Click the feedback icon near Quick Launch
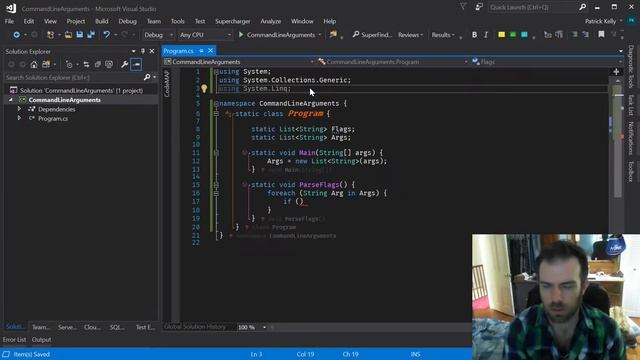640x360 pixels. (x=478, y=7)
